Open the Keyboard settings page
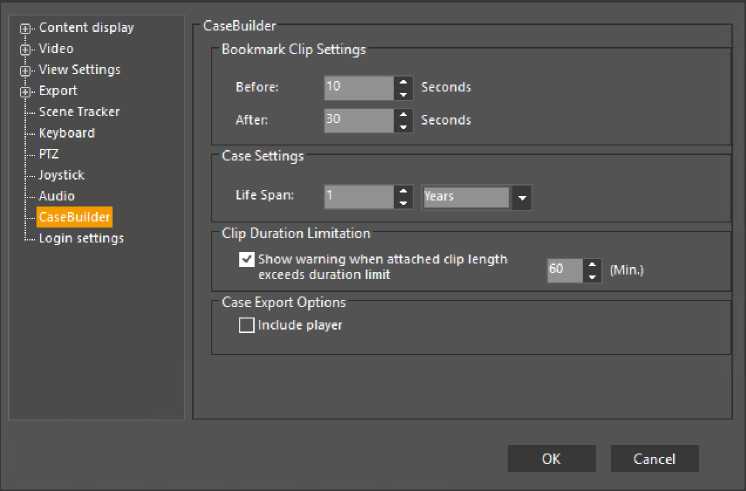Image resolution: width=746 pixels, height=491 pixels. [x=67, y=133]
